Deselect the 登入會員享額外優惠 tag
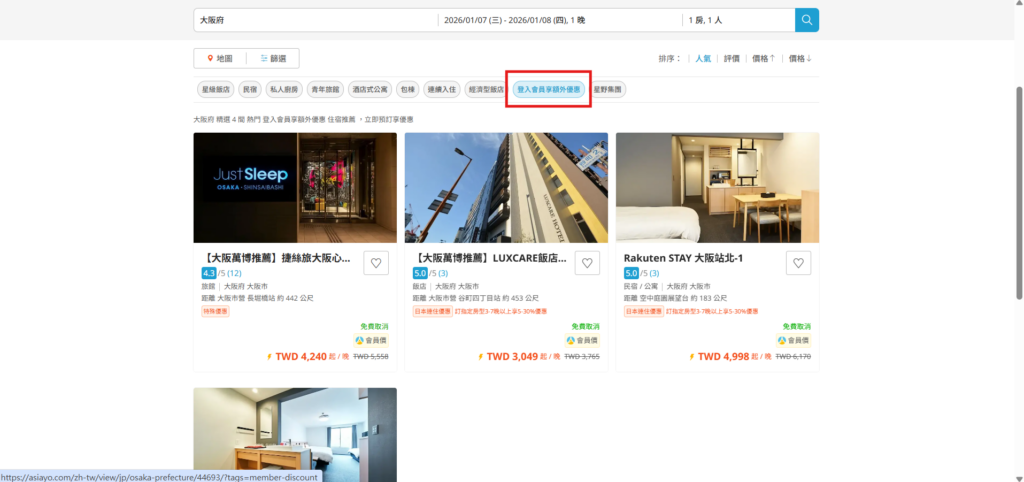The height and width of the screenshot is (482, 1024). pyautogui.click(x=549, y=89)
